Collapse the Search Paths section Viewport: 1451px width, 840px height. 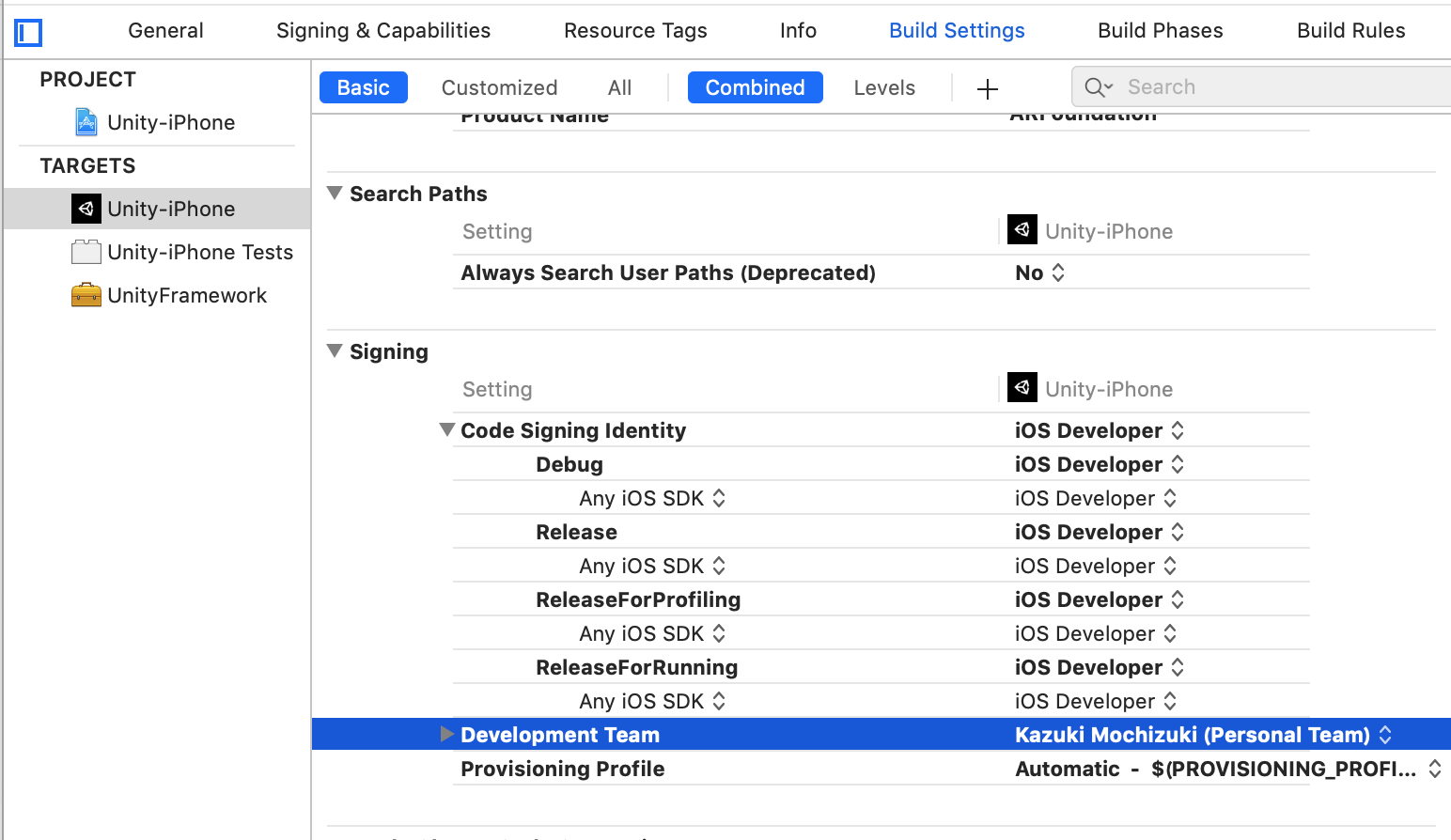335,193
